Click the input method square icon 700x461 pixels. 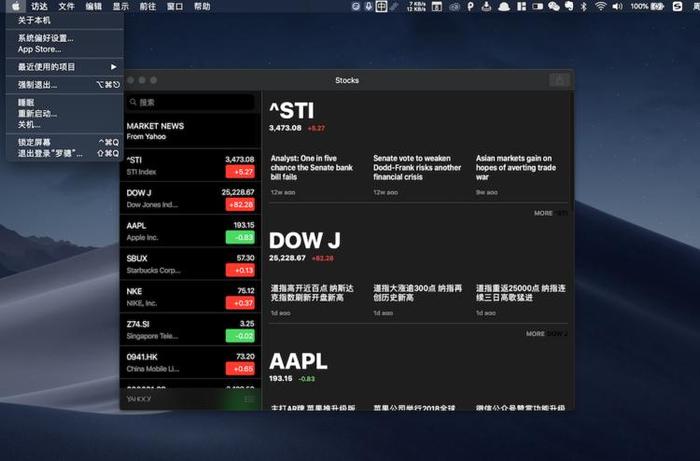click(x=381, y=6)
